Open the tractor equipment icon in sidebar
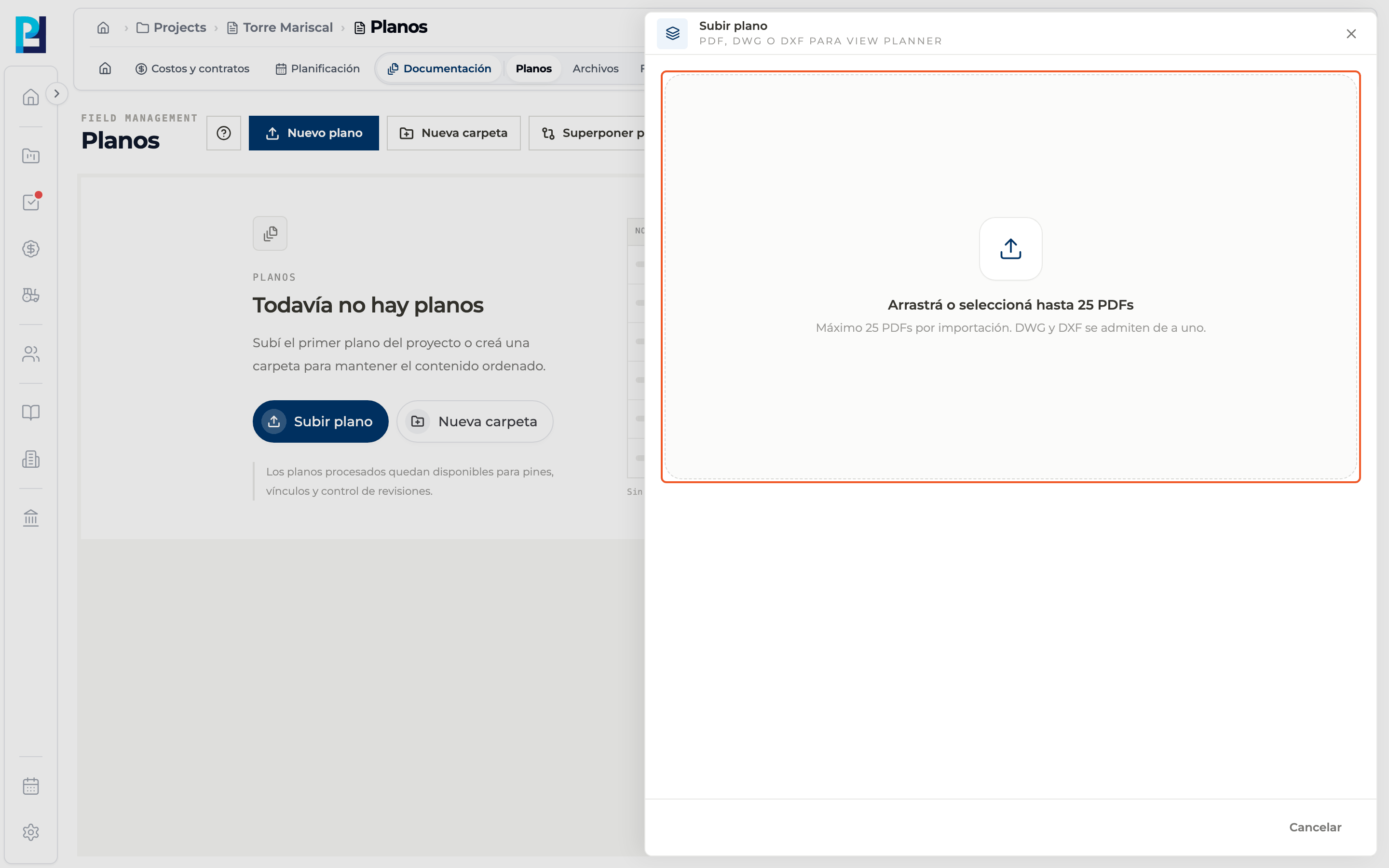 click(30, 295)
